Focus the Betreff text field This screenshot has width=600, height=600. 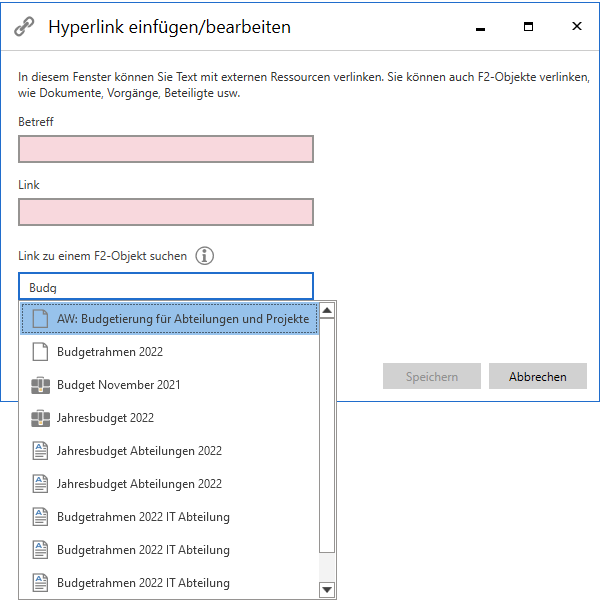(166, 149)
